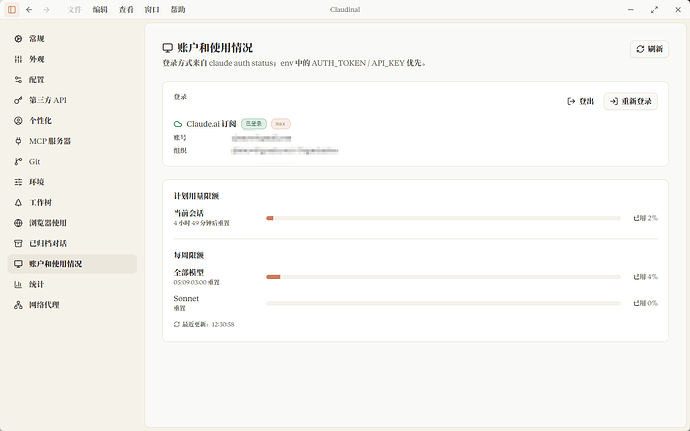690x431 pixels.
Task: Click the Claude.ai 订阅 label
Action: tap(211, 124)
